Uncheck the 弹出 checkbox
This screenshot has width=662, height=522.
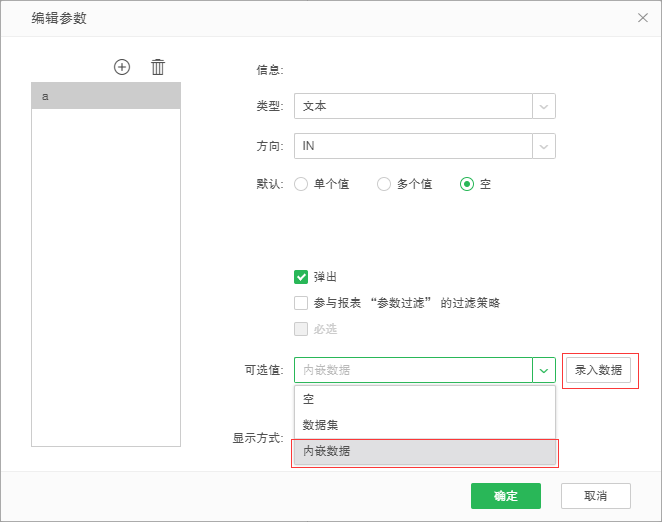click(301, 277)
